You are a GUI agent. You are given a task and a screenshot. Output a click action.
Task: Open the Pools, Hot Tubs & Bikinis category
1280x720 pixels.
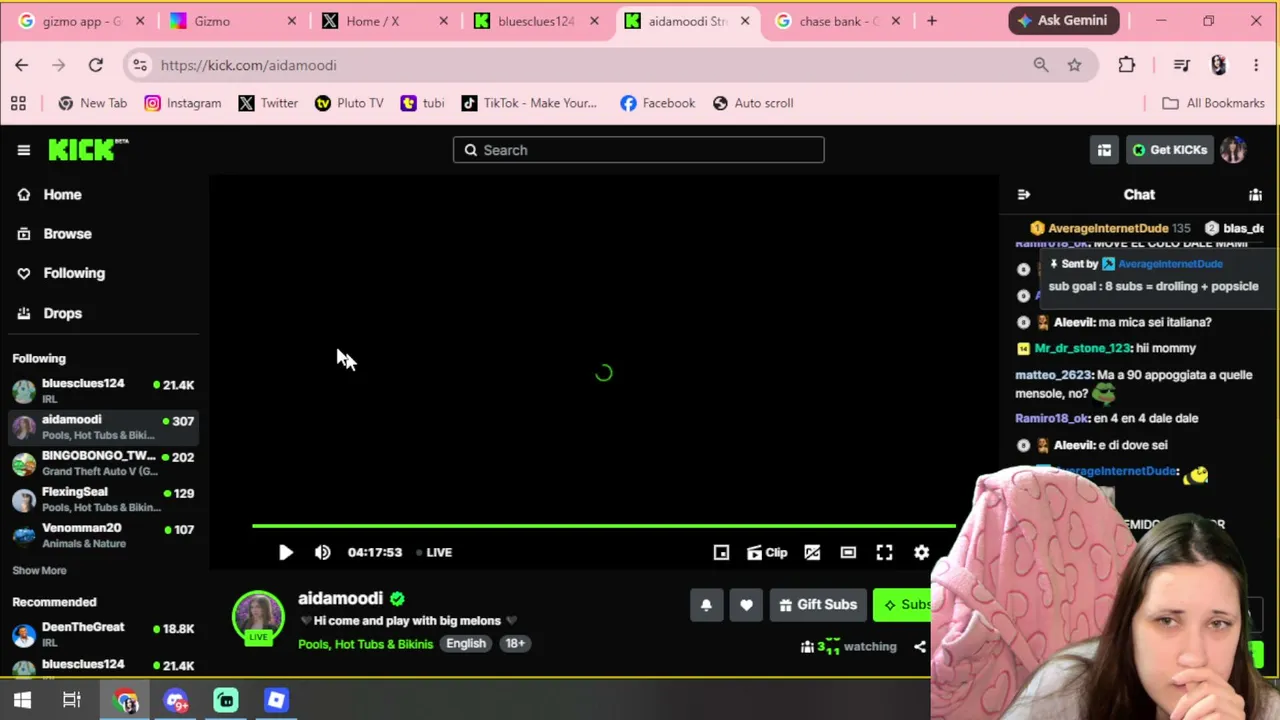[x=365, y=644]
